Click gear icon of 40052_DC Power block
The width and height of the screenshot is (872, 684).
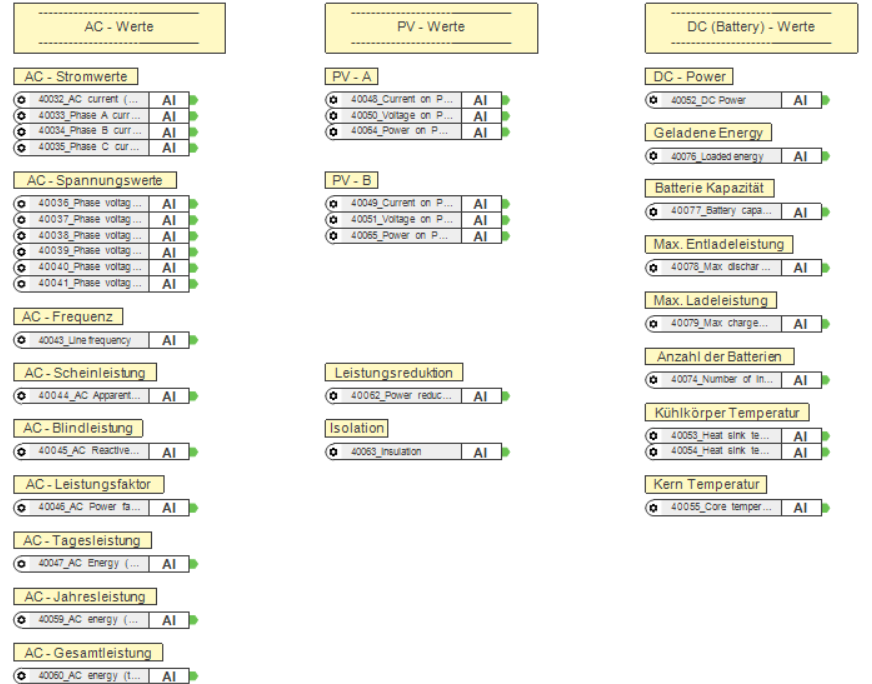(653, 100)
